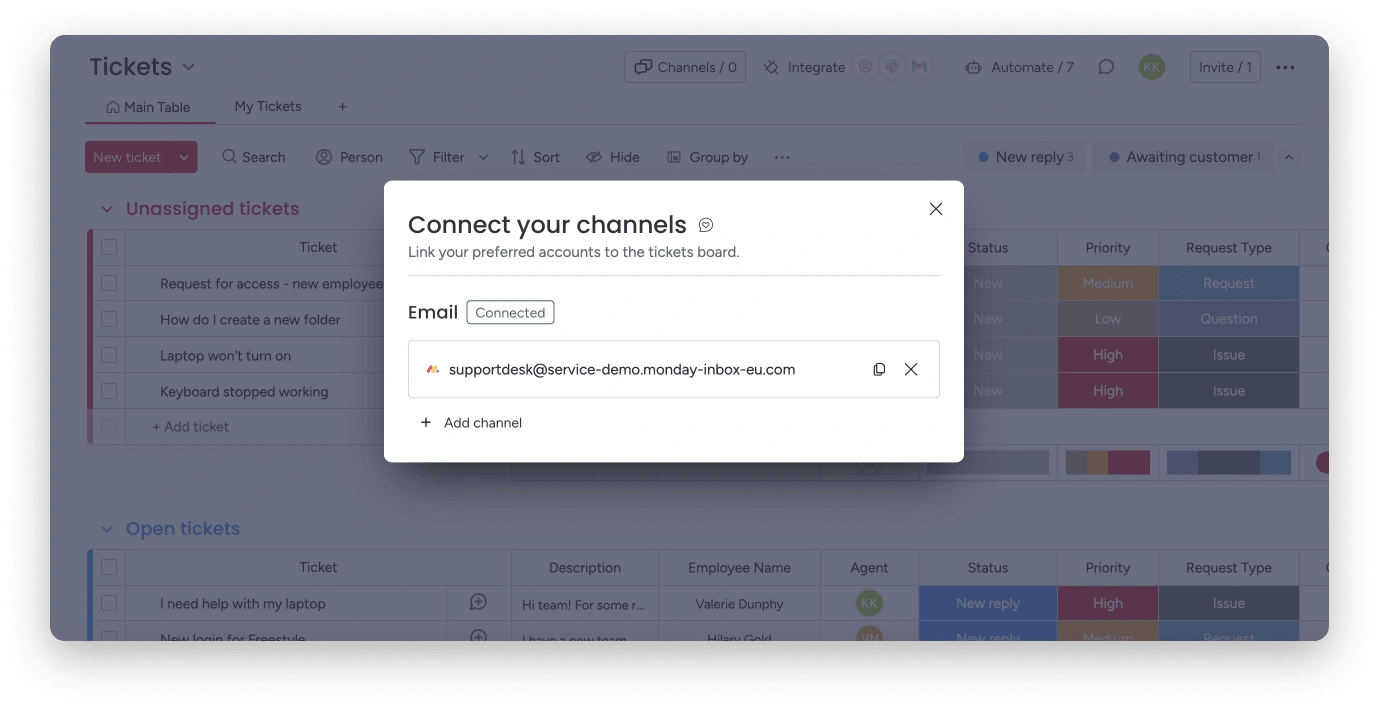Click Medium priority cell for Request for access
Image resolution: width=1379 pixels, height=706 pixels.
point(1108,283)
